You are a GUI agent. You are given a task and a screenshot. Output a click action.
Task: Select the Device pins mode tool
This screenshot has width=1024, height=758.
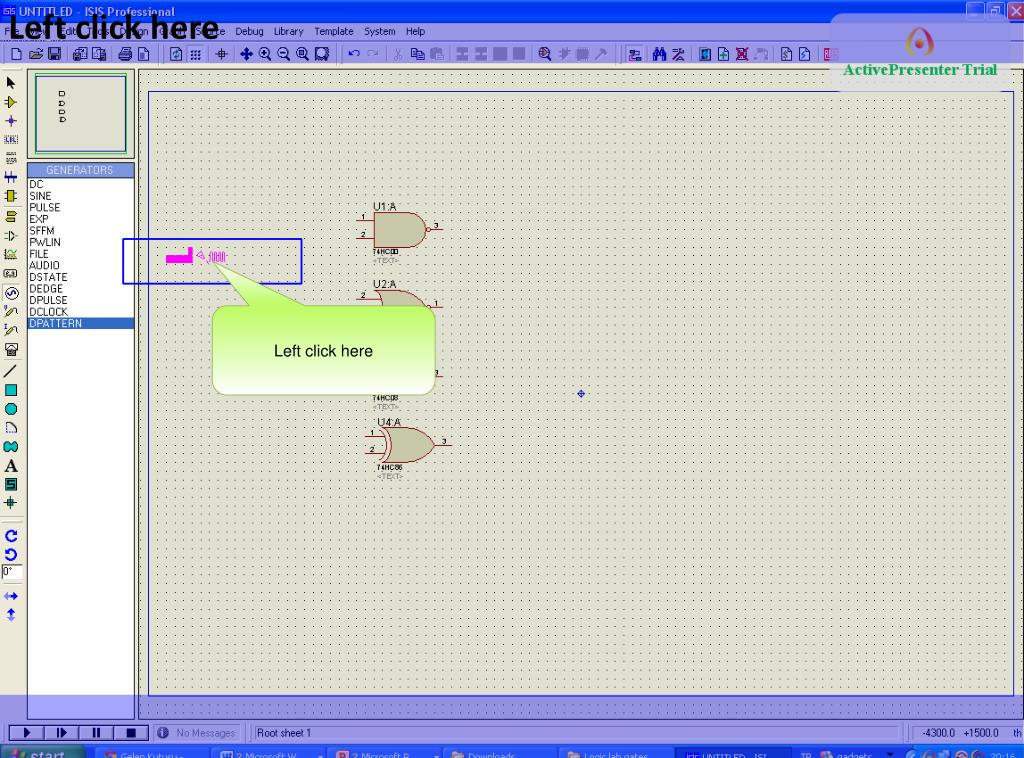click(11, 236)
